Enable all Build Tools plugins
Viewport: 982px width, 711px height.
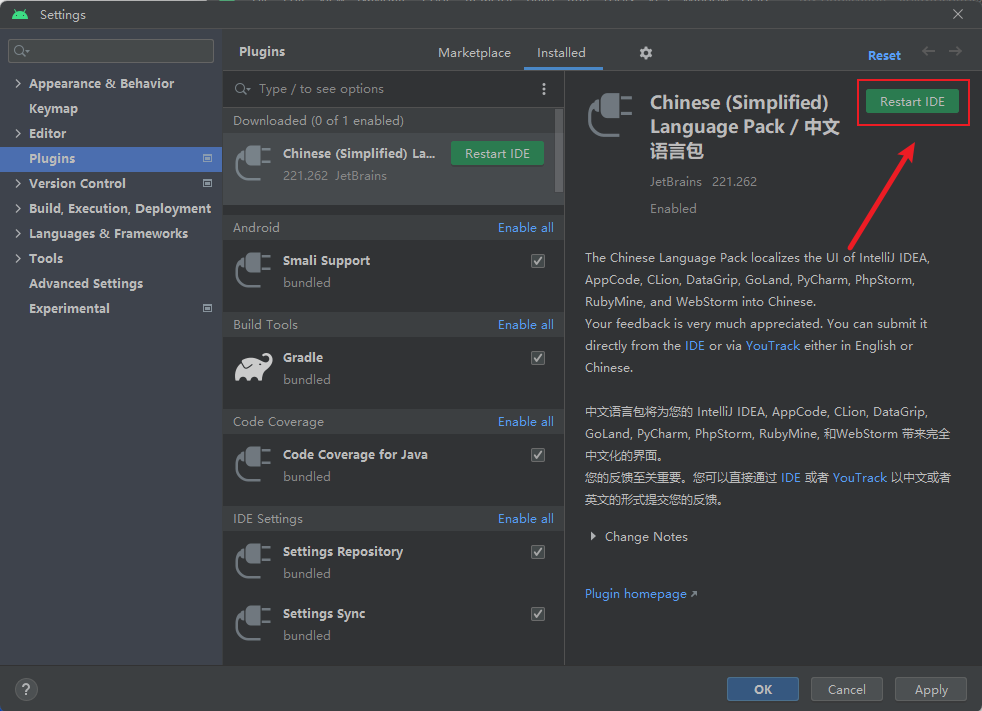click(525, 324)
